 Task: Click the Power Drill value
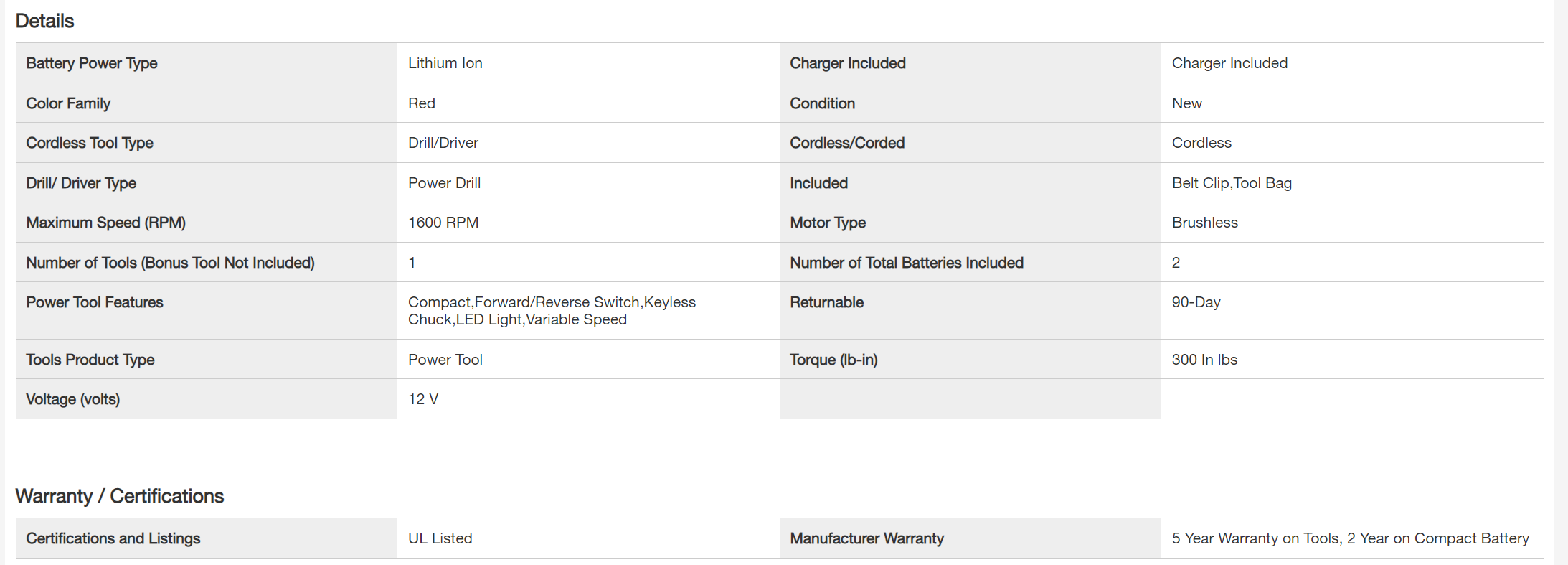[444, 183]
